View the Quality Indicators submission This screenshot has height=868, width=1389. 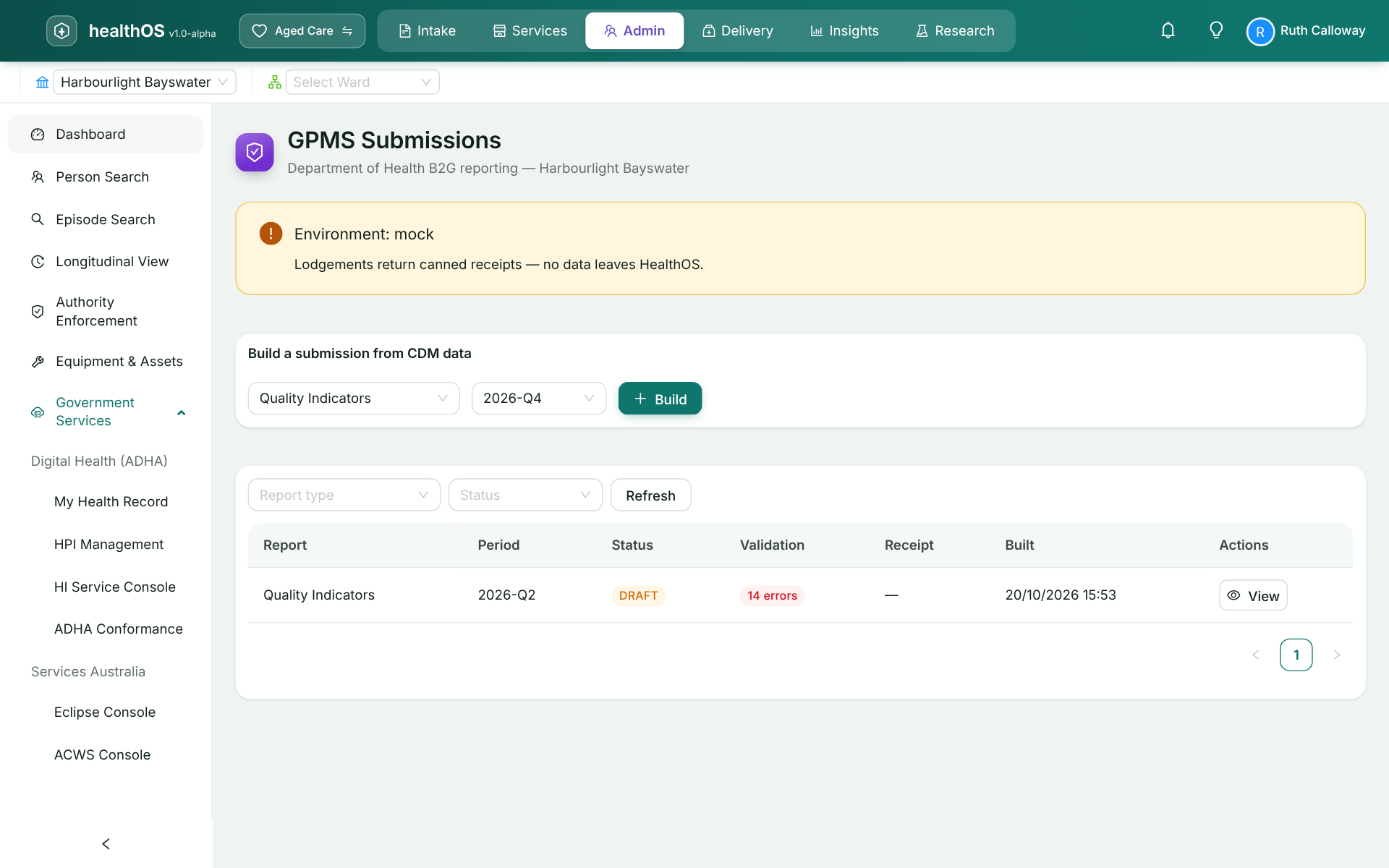click(1253, 595)
